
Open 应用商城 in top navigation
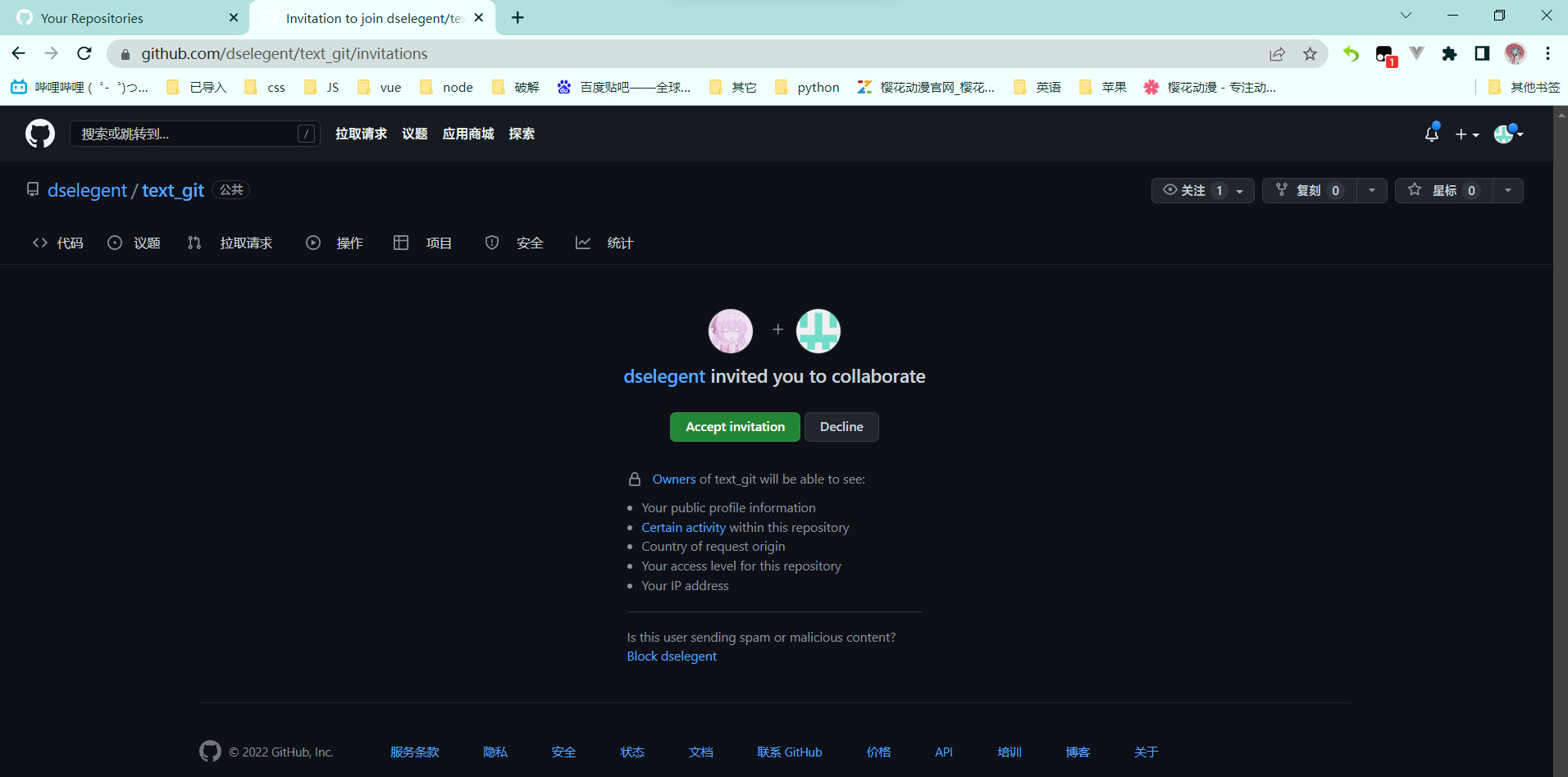pyautogui.click(x=468, y=134)
